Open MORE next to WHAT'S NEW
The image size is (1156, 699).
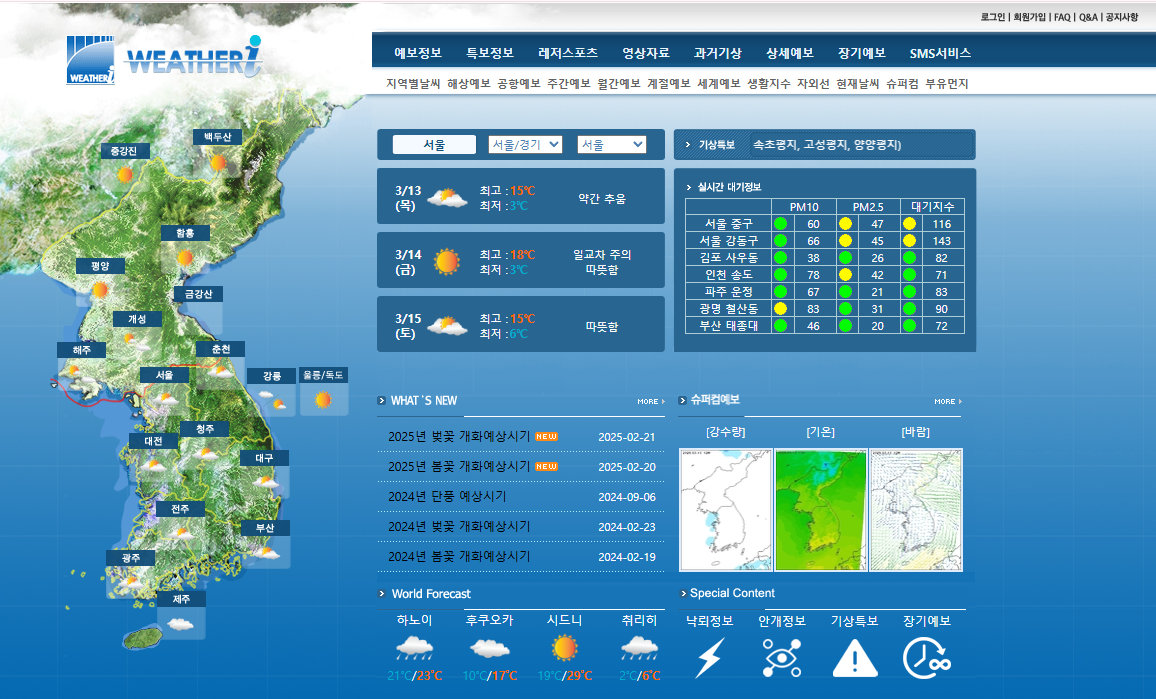648,400
